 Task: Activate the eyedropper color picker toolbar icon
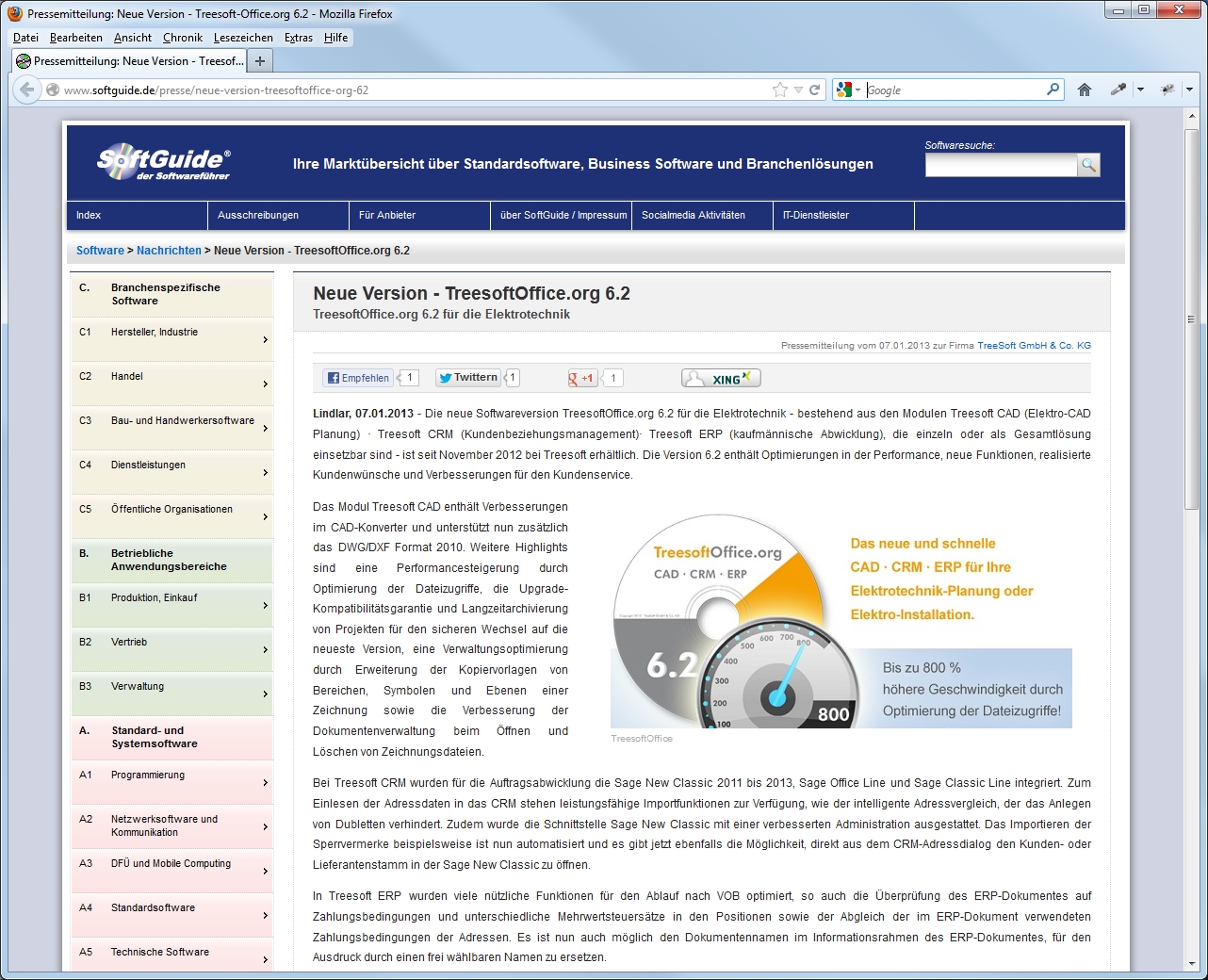pos(1118,90)
